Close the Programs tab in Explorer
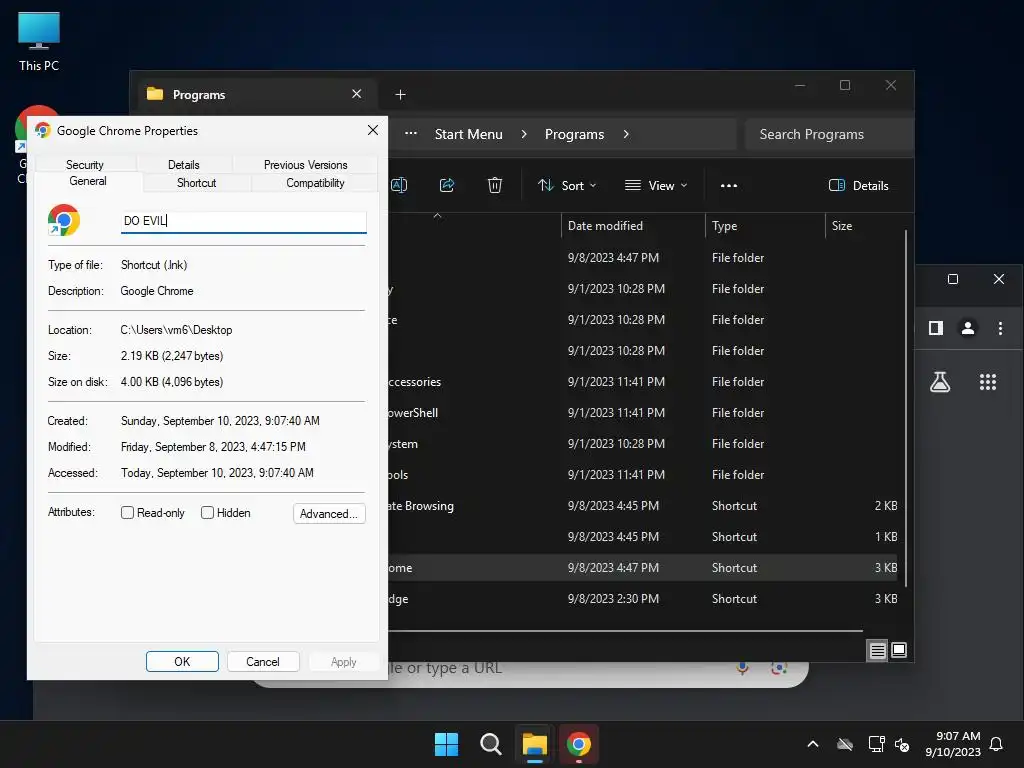This screenshot has width=1024, height=768. [x=357, y=94]
